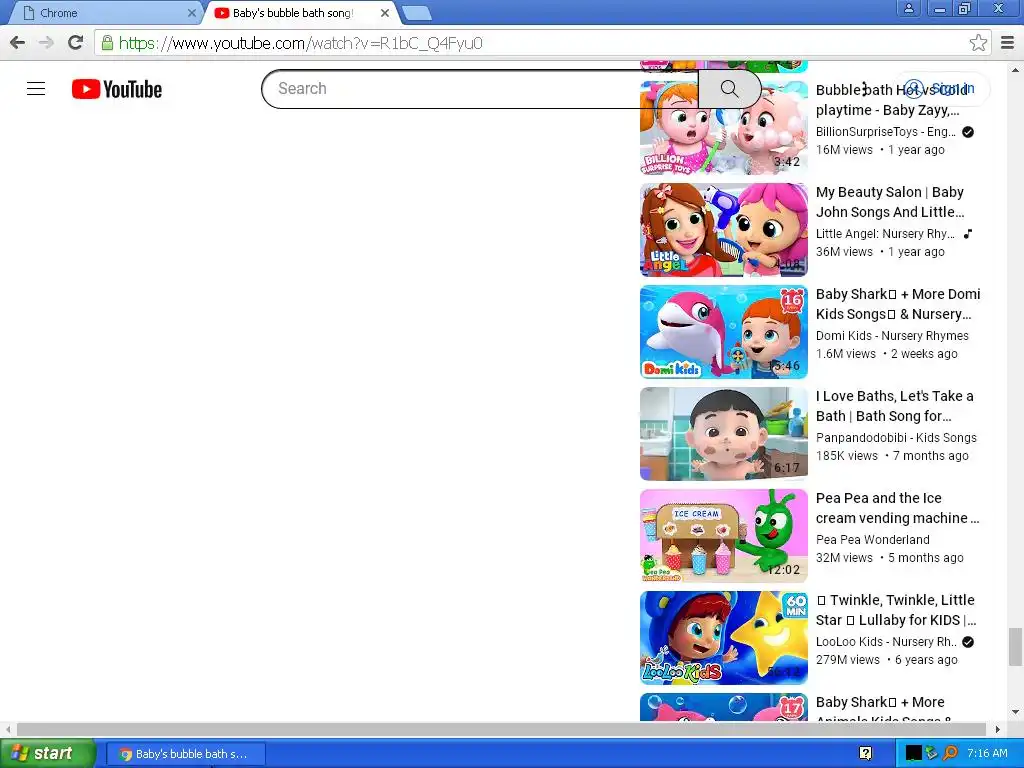
Task: Open I Love Baths, Let's Take a Bath title
Action: (895, 406)
